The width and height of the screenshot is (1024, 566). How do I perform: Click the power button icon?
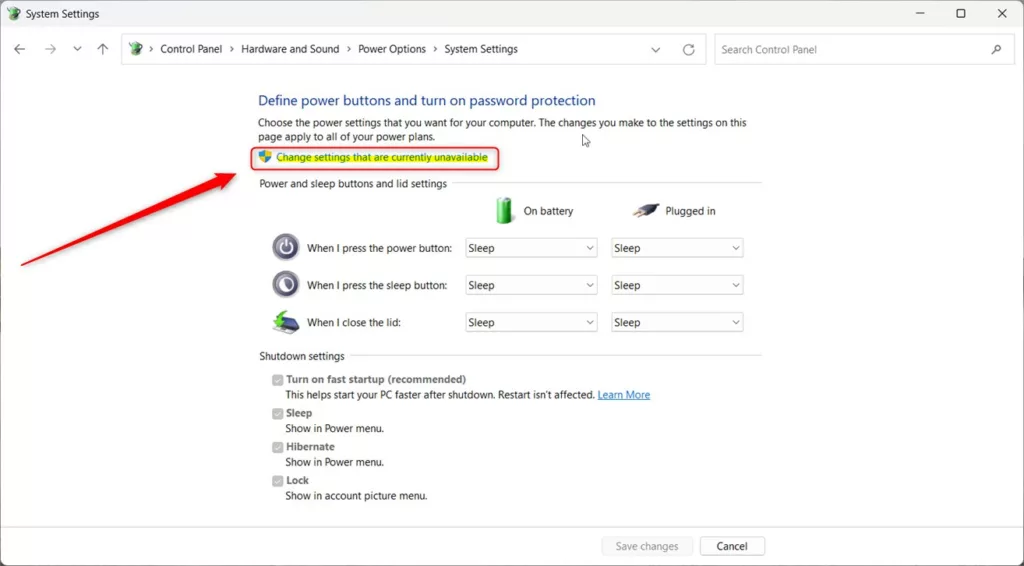pos(286,248)
